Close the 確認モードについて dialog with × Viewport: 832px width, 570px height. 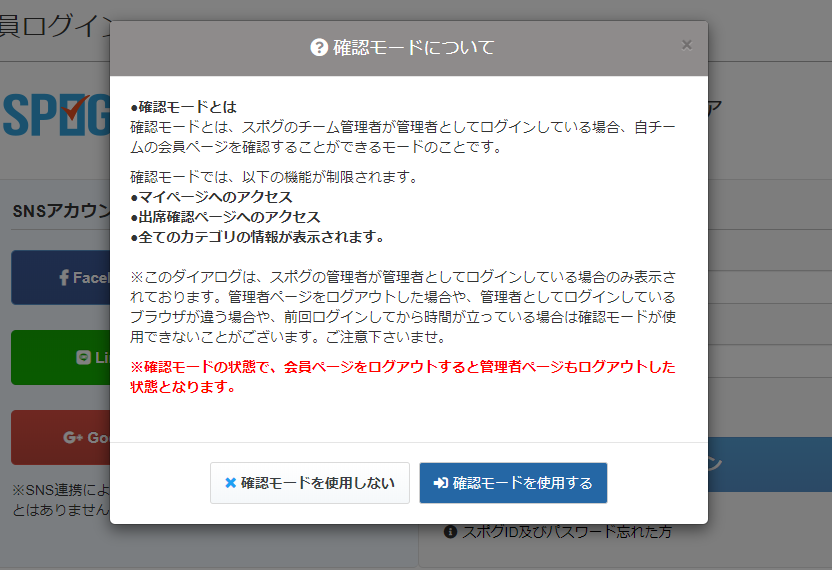(x=686, y=45)
